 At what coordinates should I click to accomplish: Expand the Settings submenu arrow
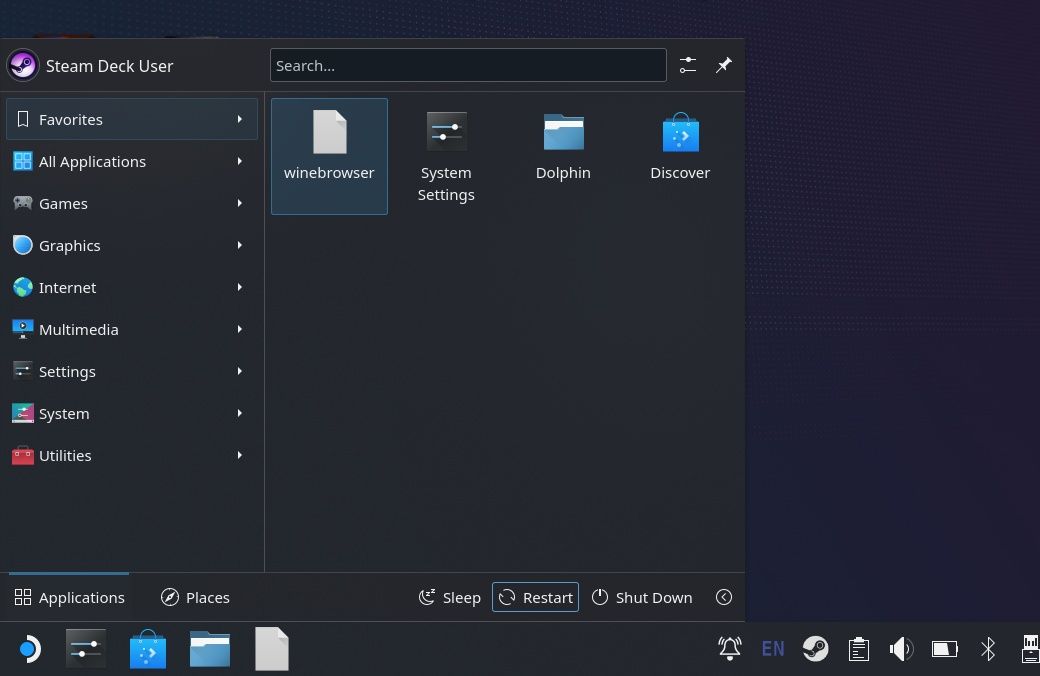coord(239,372)
